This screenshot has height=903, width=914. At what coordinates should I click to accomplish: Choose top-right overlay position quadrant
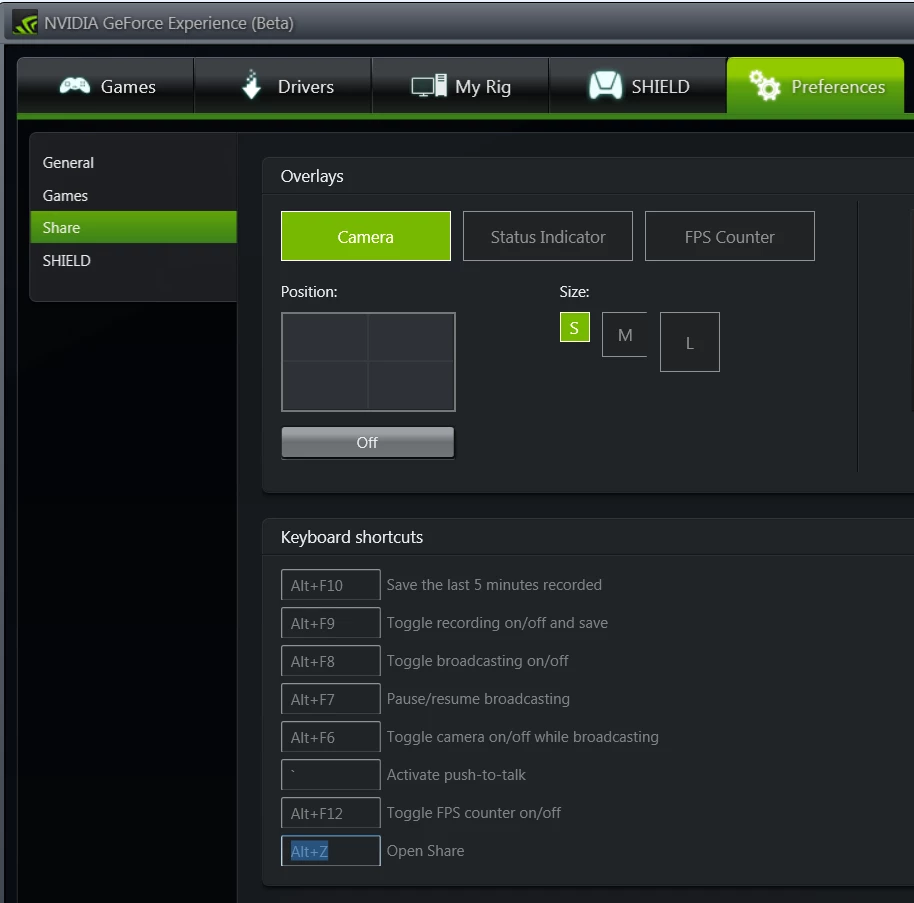point(411,338)
